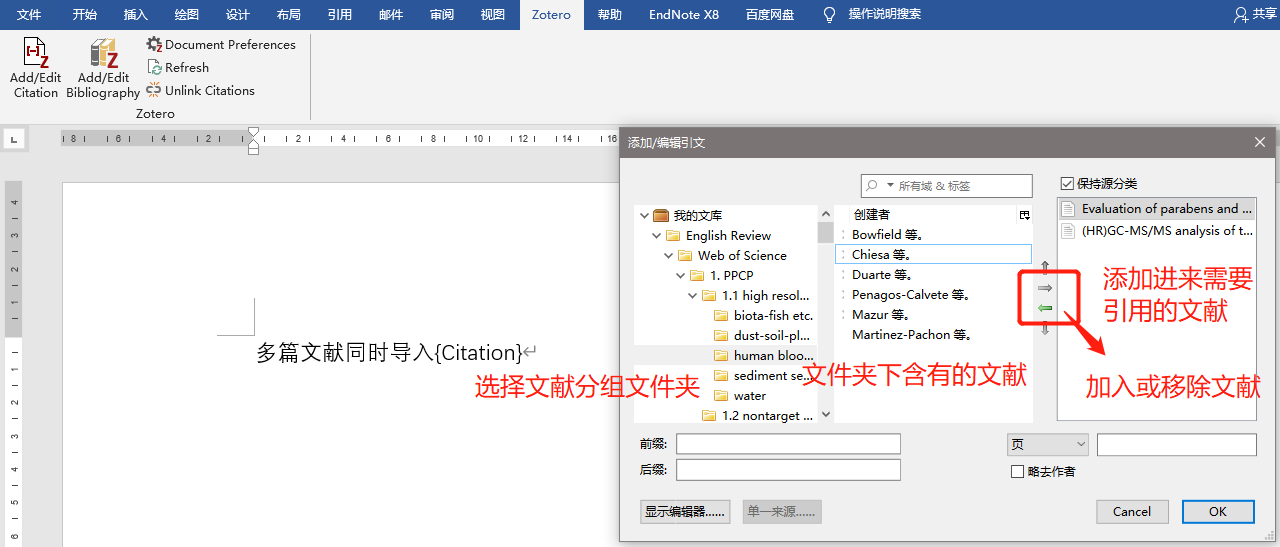Collapse the 1. PPCP folder
1280x547 pixels.
point(681,276)
